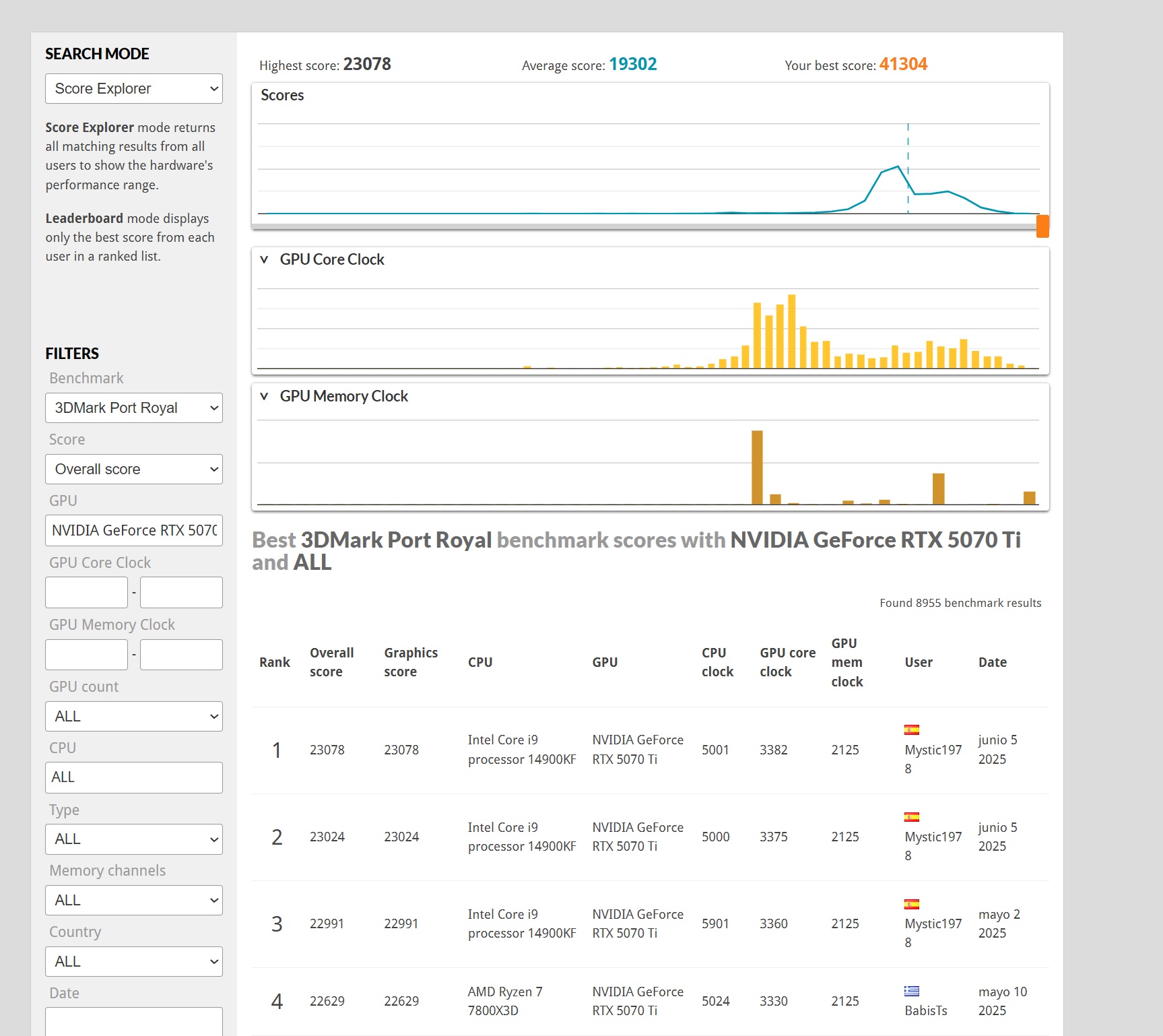Click overall score 23024 in rank 2 row
The image size is (1163, 1036).
(x=327, y=837)
